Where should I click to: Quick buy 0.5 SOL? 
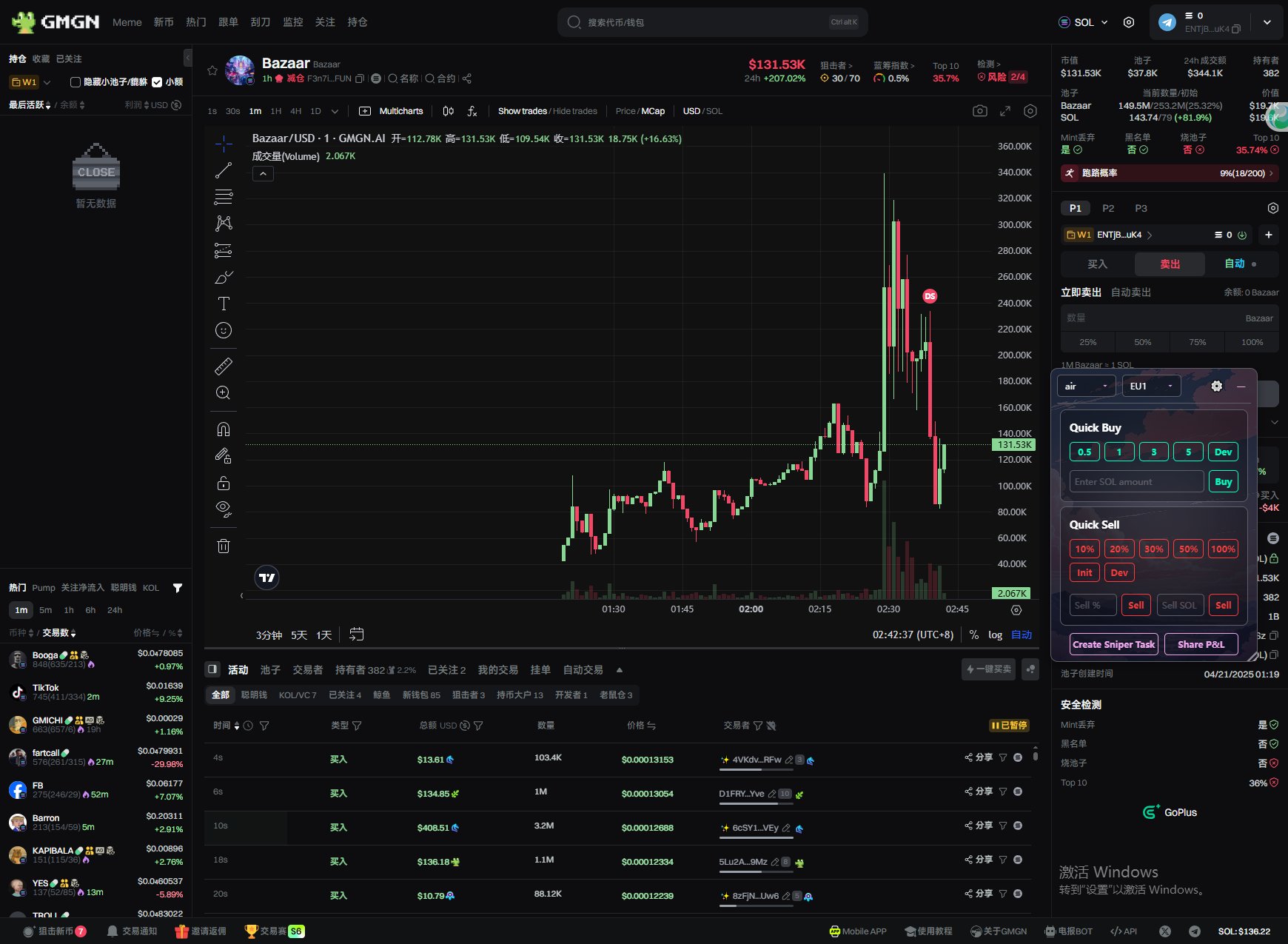point(1084,452)
